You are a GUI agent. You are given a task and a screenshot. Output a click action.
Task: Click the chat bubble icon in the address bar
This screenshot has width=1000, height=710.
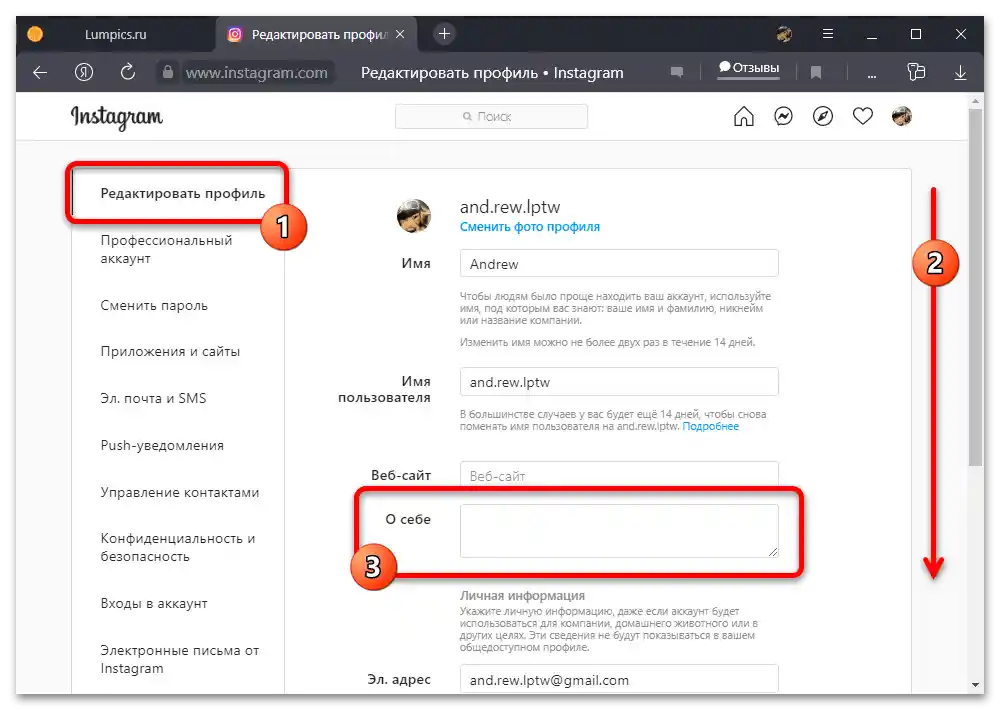677,72
